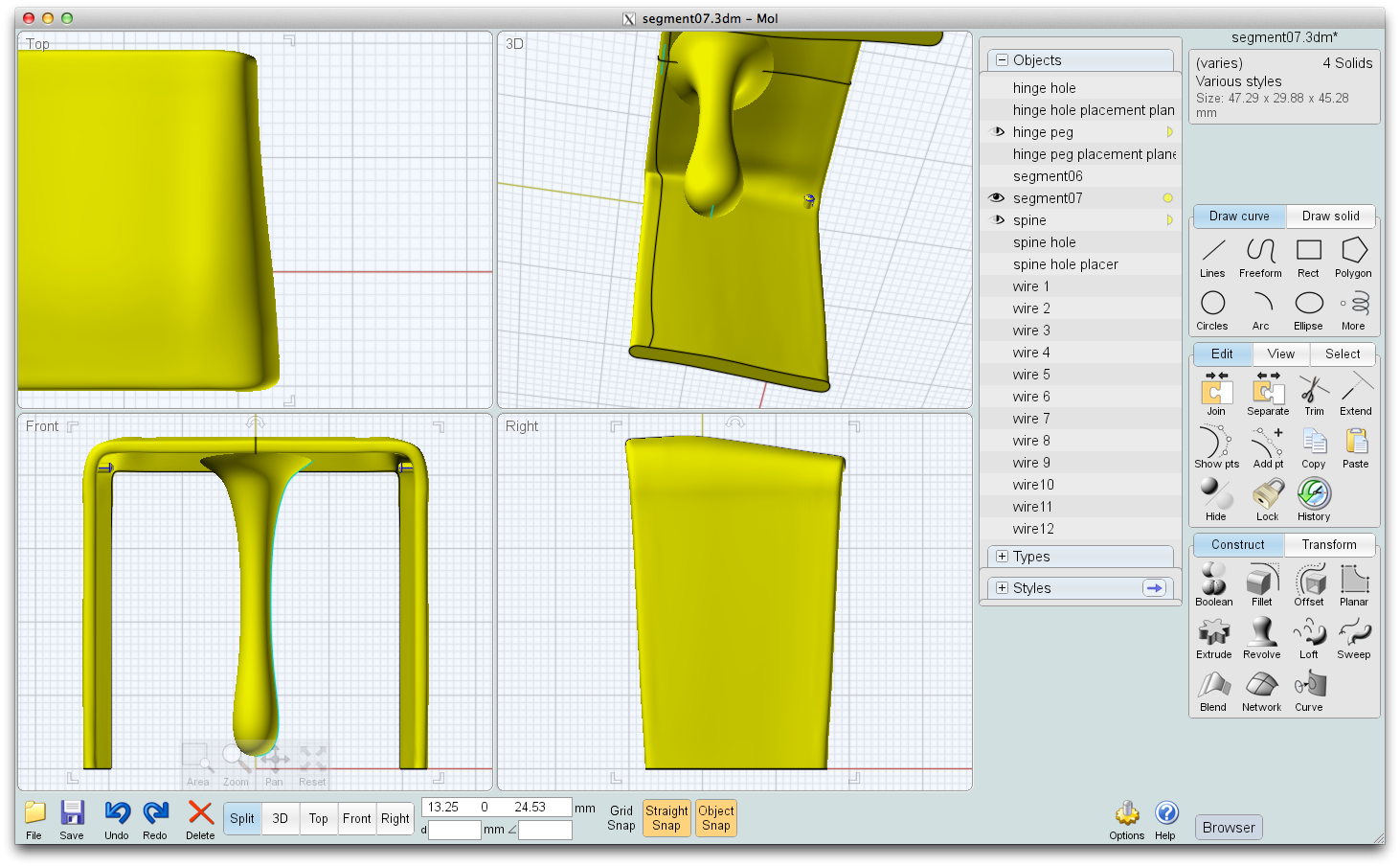Viewport: 1400px width, 867px height.
Task: Copy the selected objects
Action: pyautogui.click(x=1314, y=446)
